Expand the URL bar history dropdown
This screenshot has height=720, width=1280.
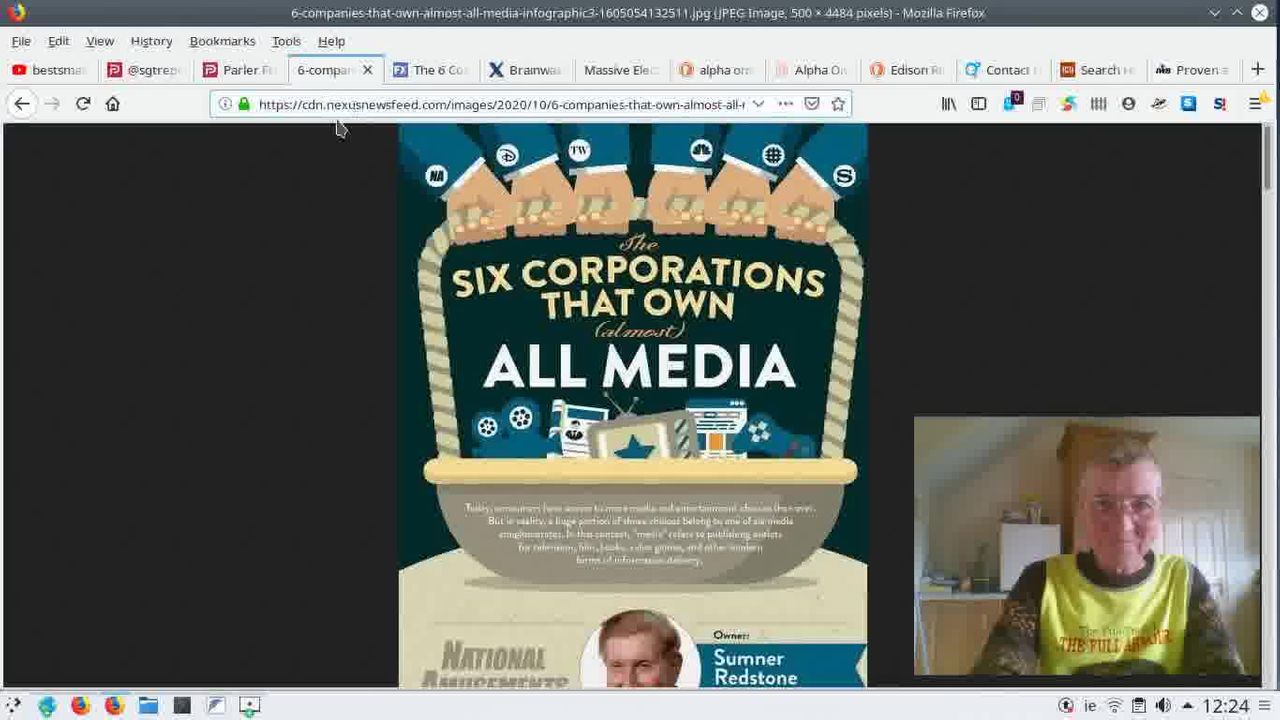[759, 104]
